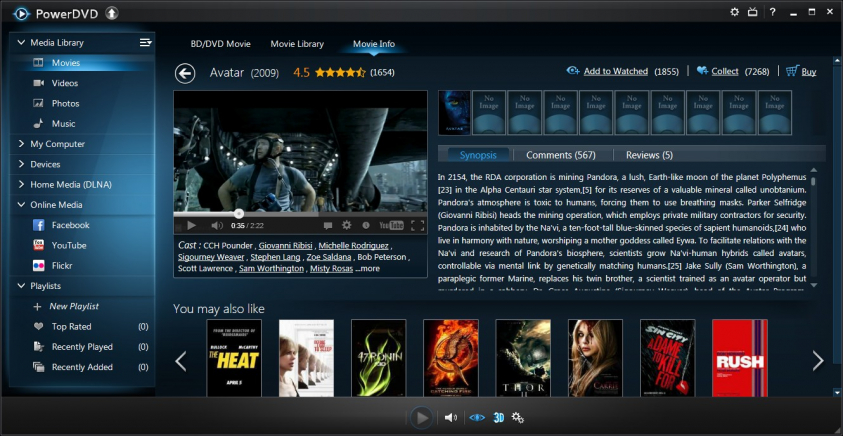Viewport: 843px width, 436px height.
Task: Open Facebook in Online Media
Action: point(70,225)
